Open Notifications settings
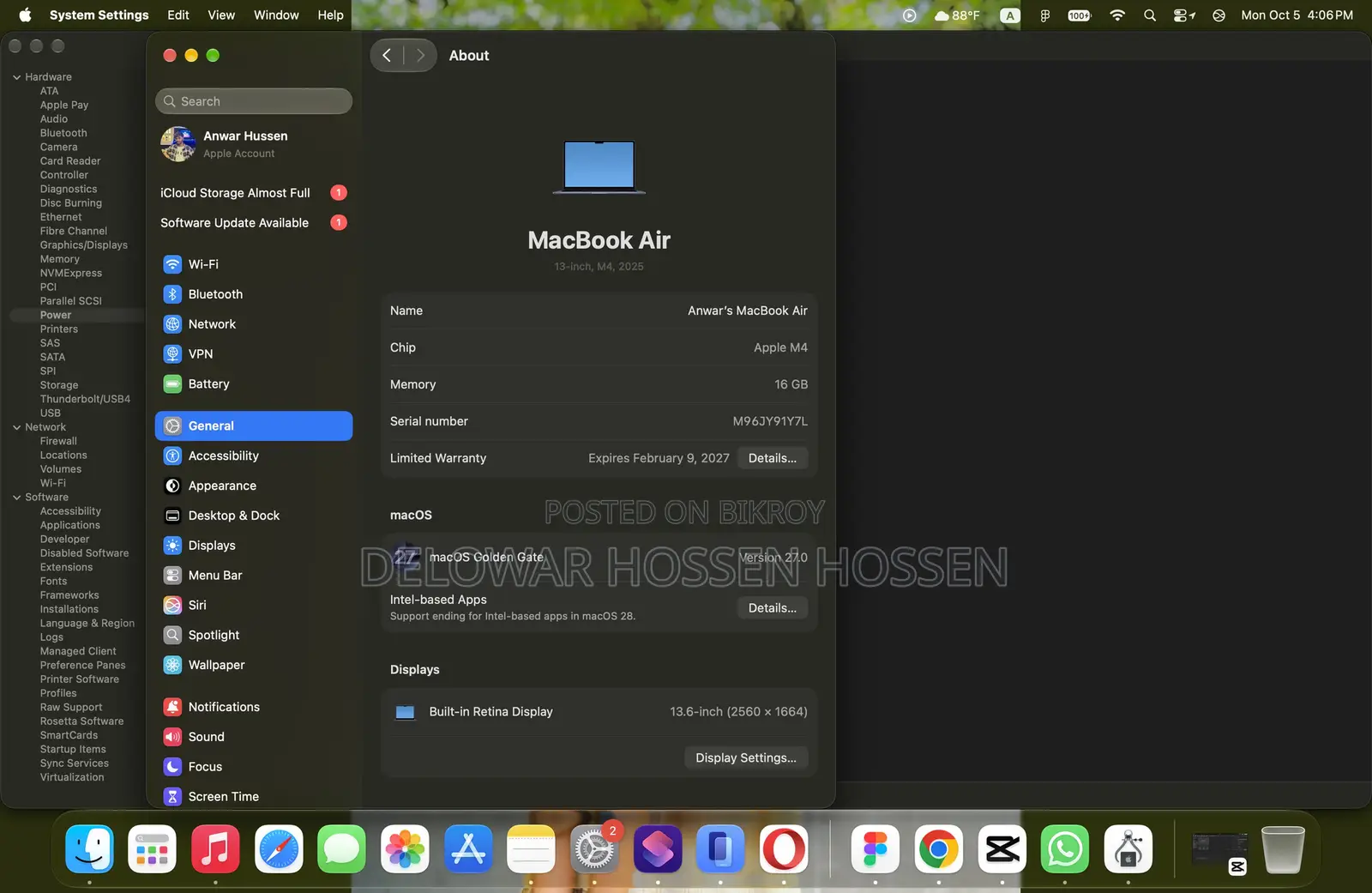 253,707
